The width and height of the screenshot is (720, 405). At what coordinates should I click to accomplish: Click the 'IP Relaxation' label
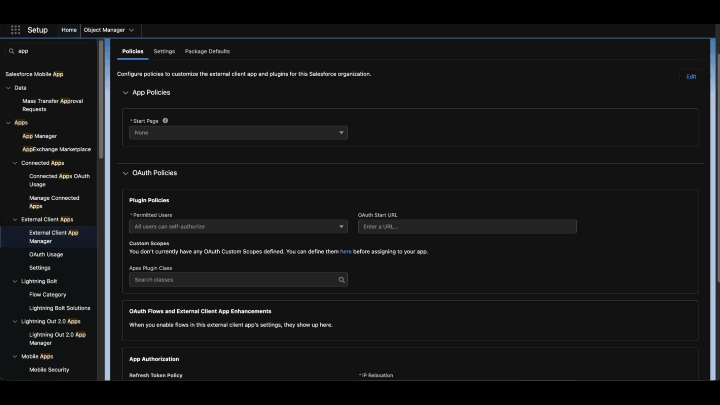[x=377, y=375]
